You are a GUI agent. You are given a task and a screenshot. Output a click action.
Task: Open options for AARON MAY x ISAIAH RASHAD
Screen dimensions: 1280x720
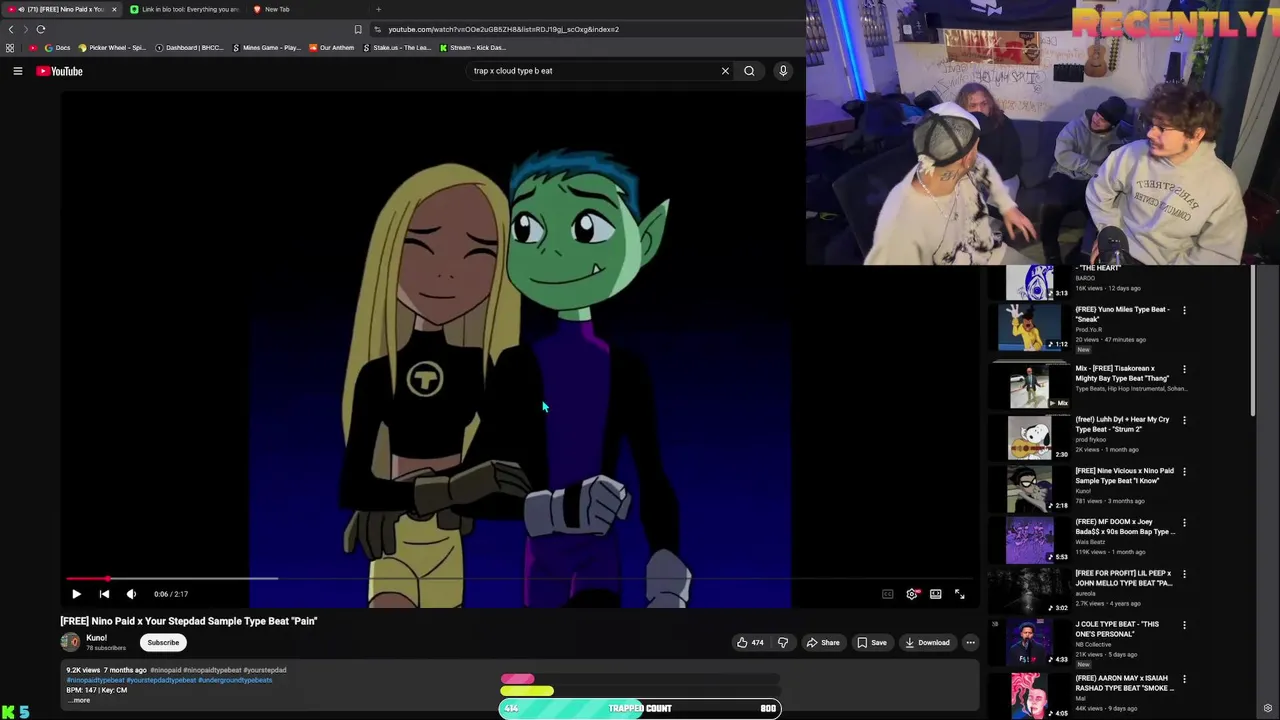(x=1184, y=679)
